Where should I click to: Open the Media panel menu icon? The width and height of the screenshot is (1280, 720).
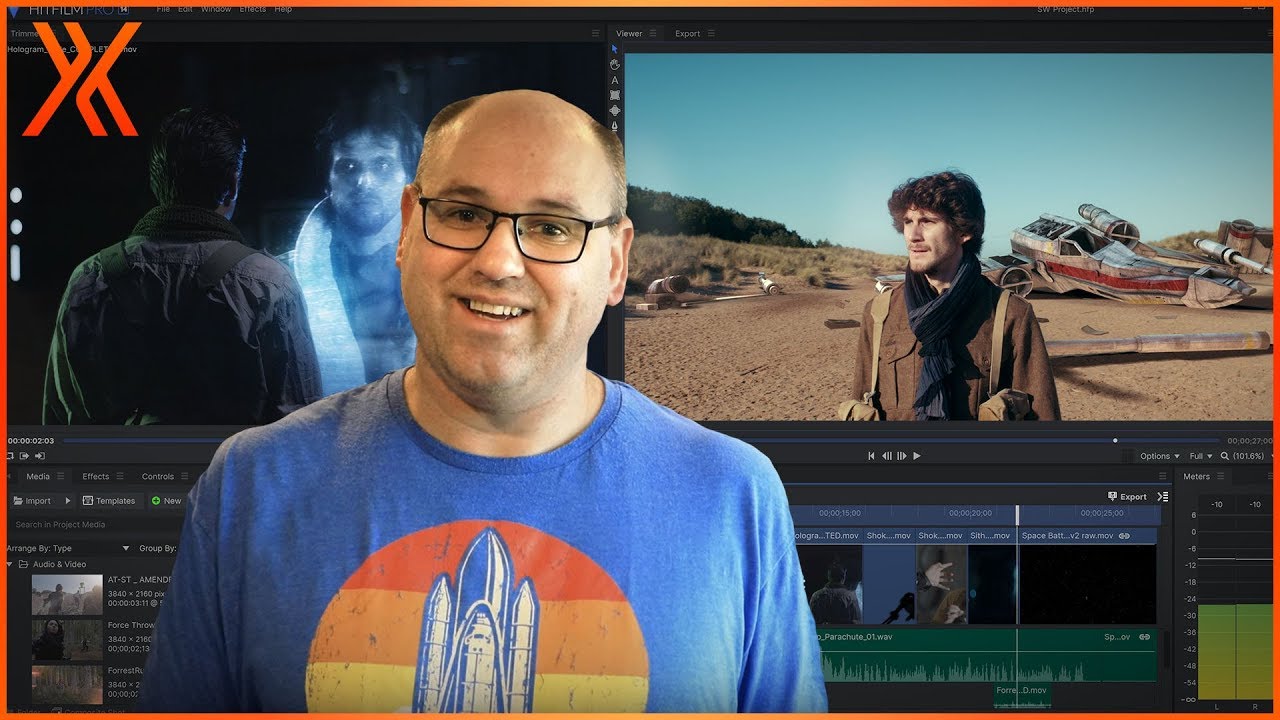click(60, 476)
